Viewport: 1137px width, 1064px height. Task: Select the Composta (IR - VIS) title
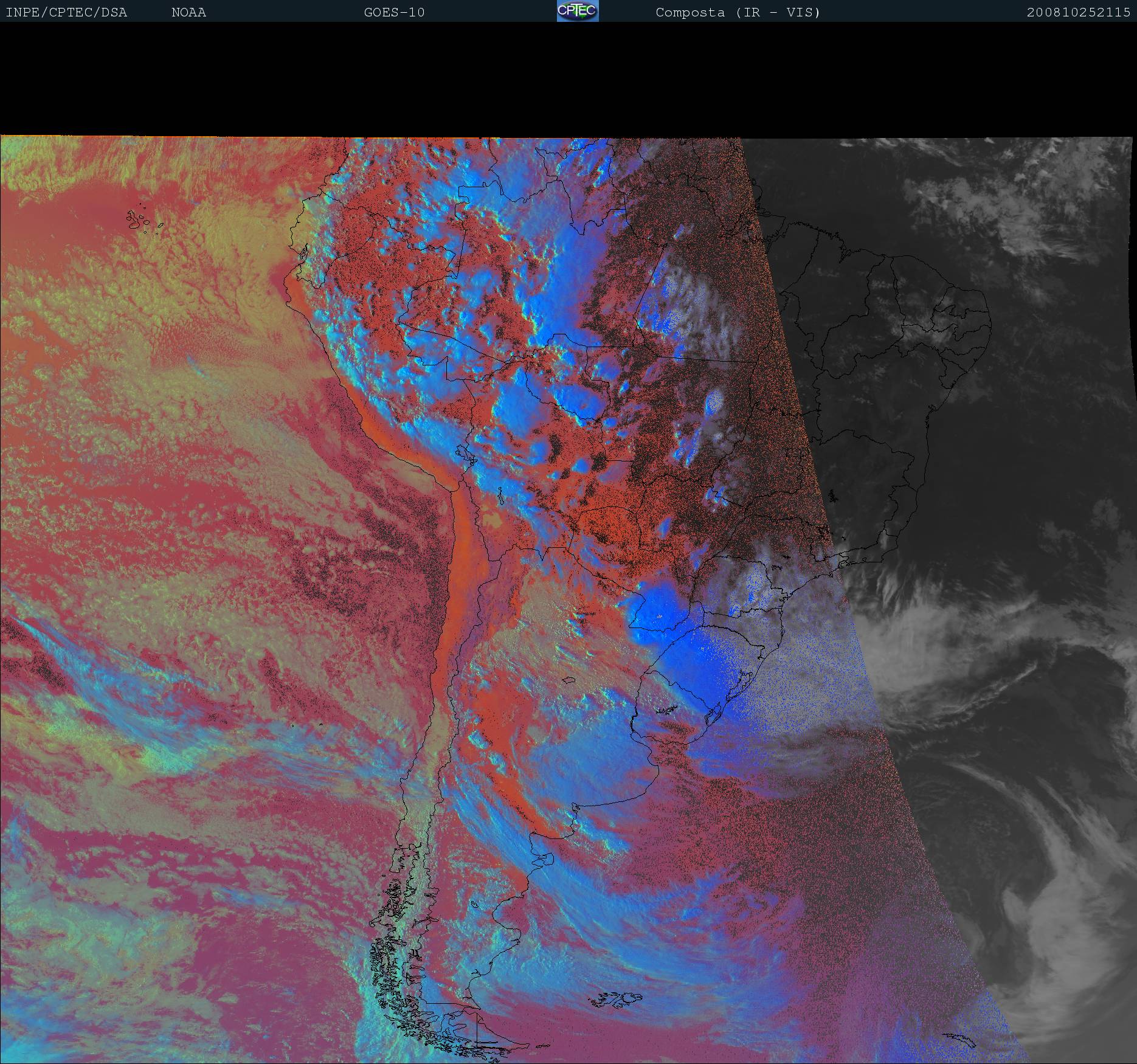pyautogui.click(x=738, y=12)
